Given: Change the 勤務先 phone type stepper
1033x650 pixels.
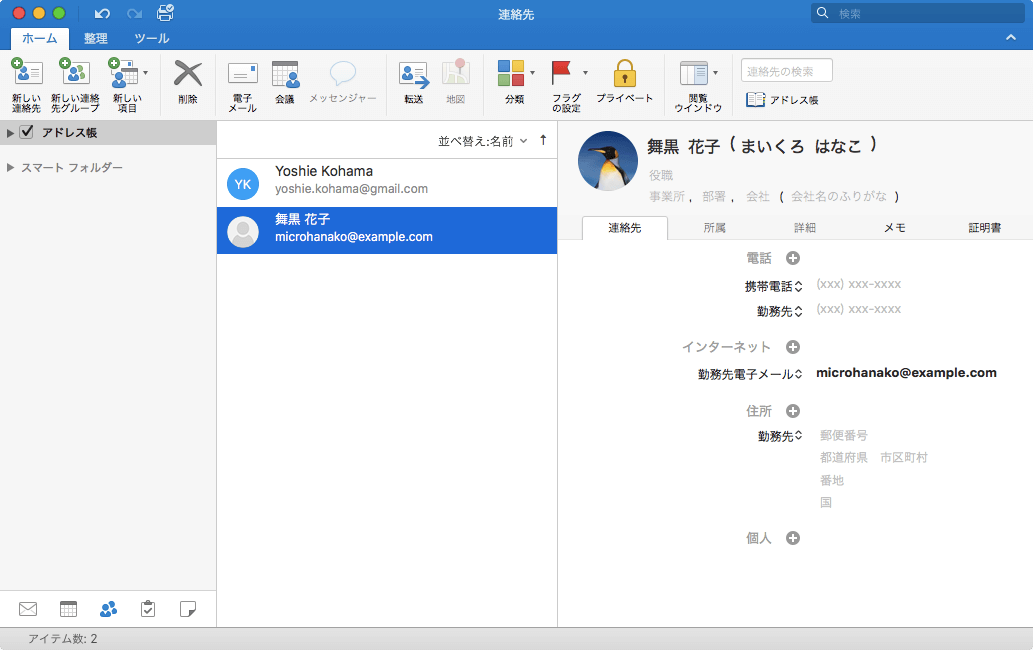Looking at the screenshot, I should click(x=798, y=311).
